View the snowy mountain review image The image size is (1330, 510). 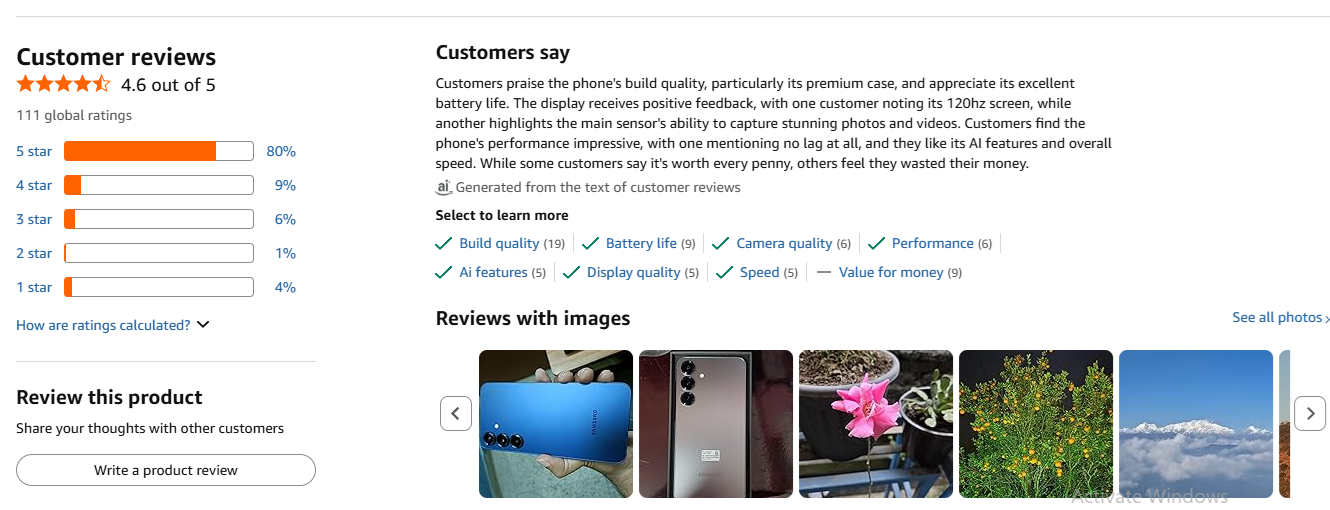[x=1196, y=424]
